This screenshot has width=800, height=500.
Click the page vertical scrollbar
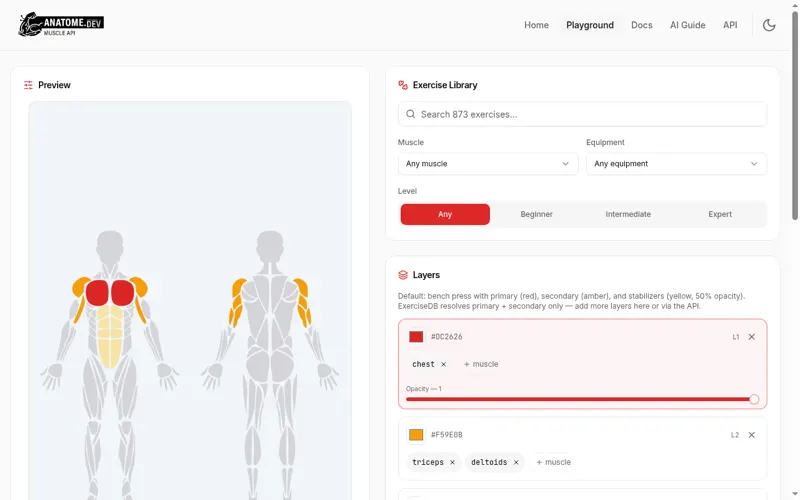pos(795,115)
